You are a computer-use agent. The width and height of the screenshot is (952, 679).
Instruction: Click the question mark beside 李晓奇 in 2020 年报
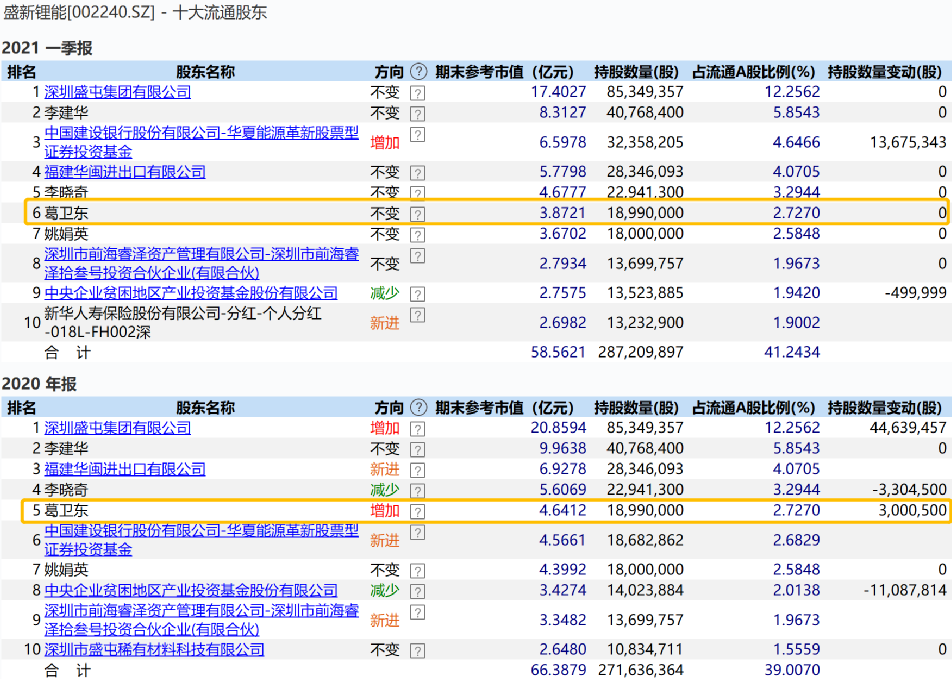tap(418, 490)
